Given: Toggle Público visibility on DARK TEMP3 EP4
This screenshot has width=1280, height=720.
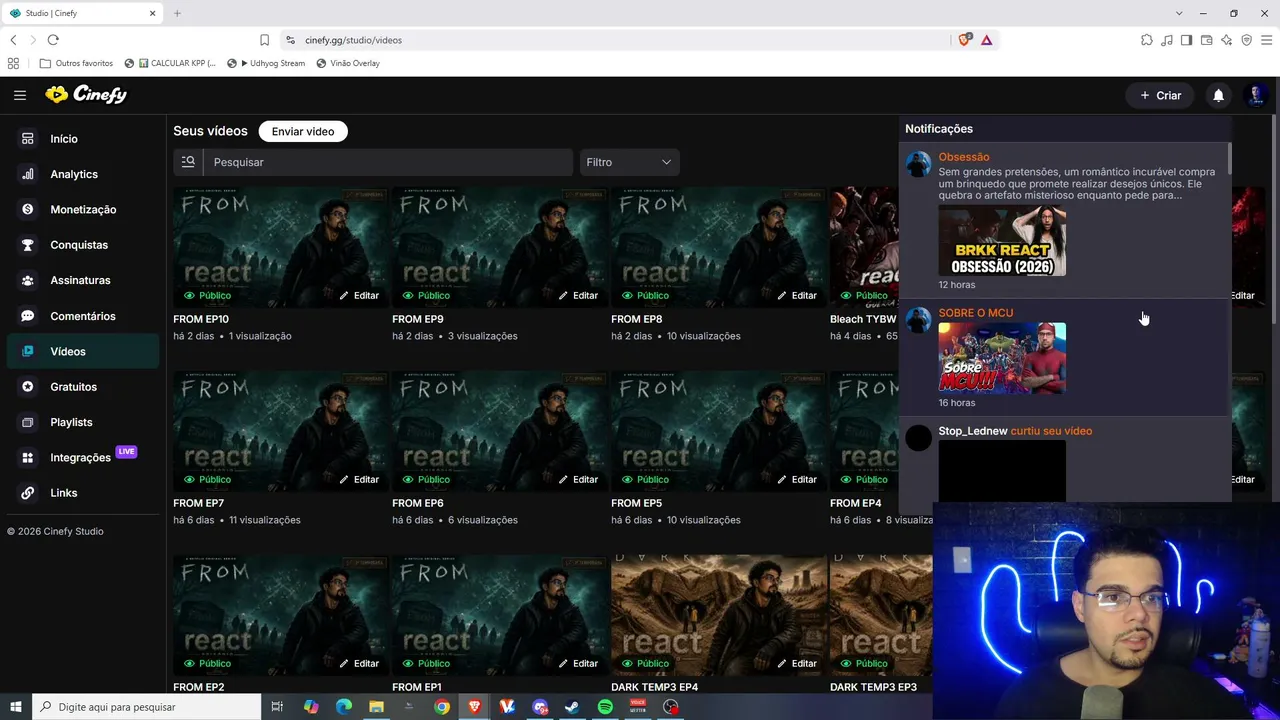Looking at the screenshot, I should [645, 663].
